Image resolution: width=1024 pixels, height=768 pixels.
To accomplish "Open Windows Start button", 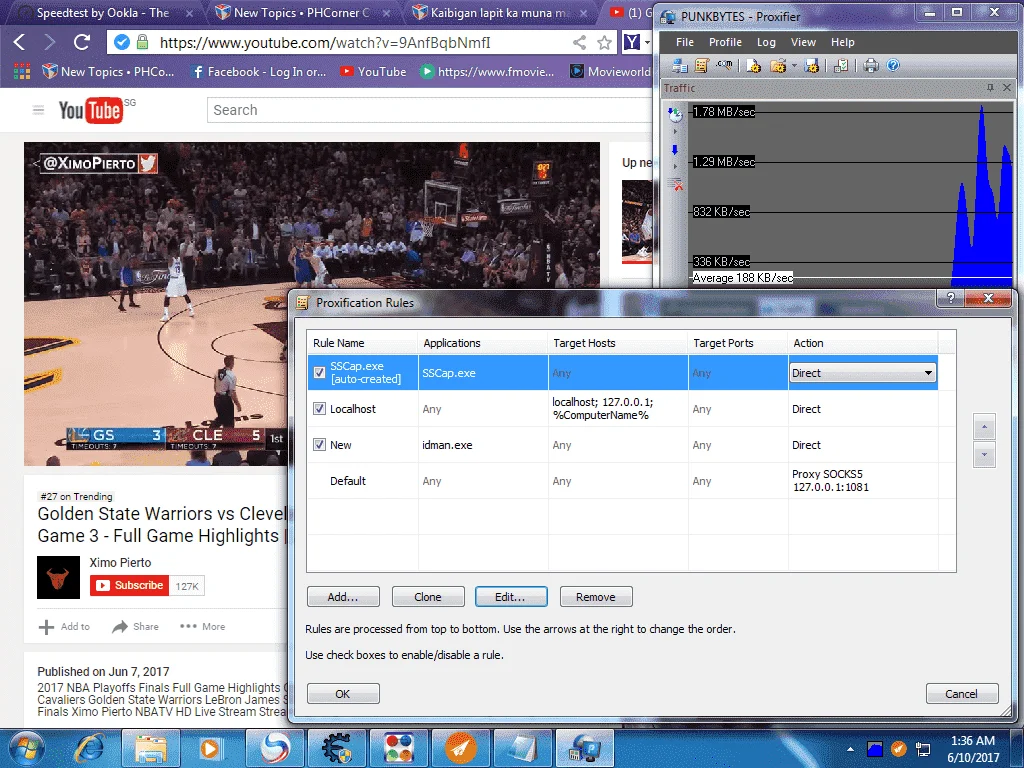I will click(x=26, y=748).
